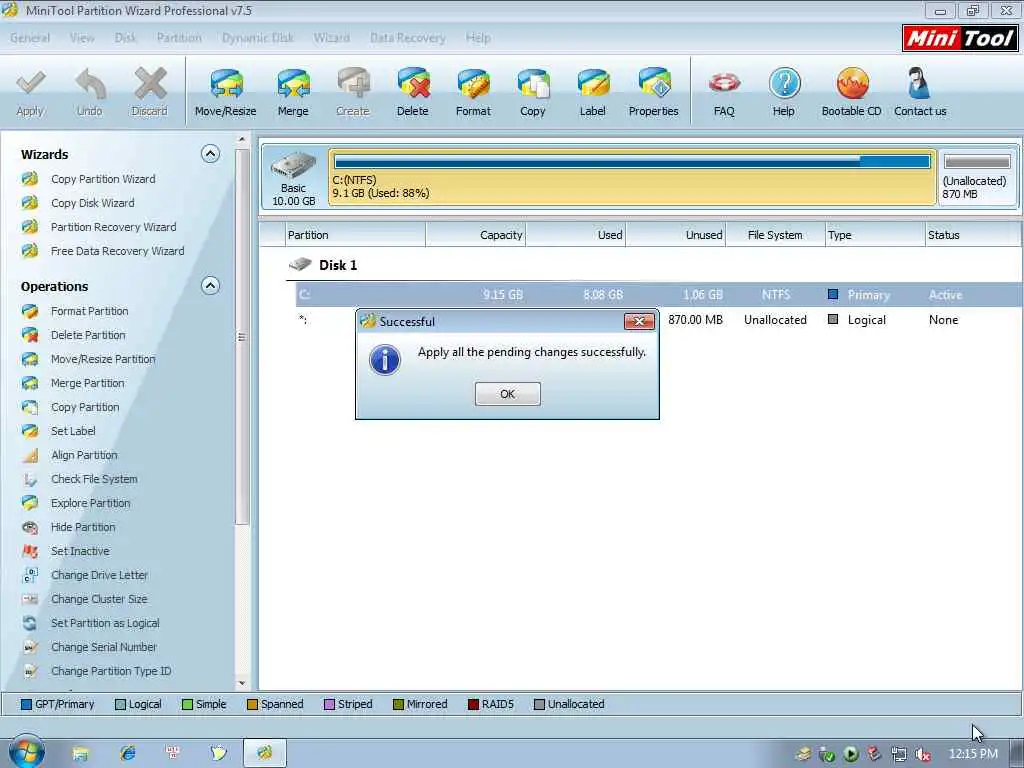Image resolution: width=1024 pixels, height=768 pixels.
Task: Click the Copy toolbar icon
Action: click(533, 93)
